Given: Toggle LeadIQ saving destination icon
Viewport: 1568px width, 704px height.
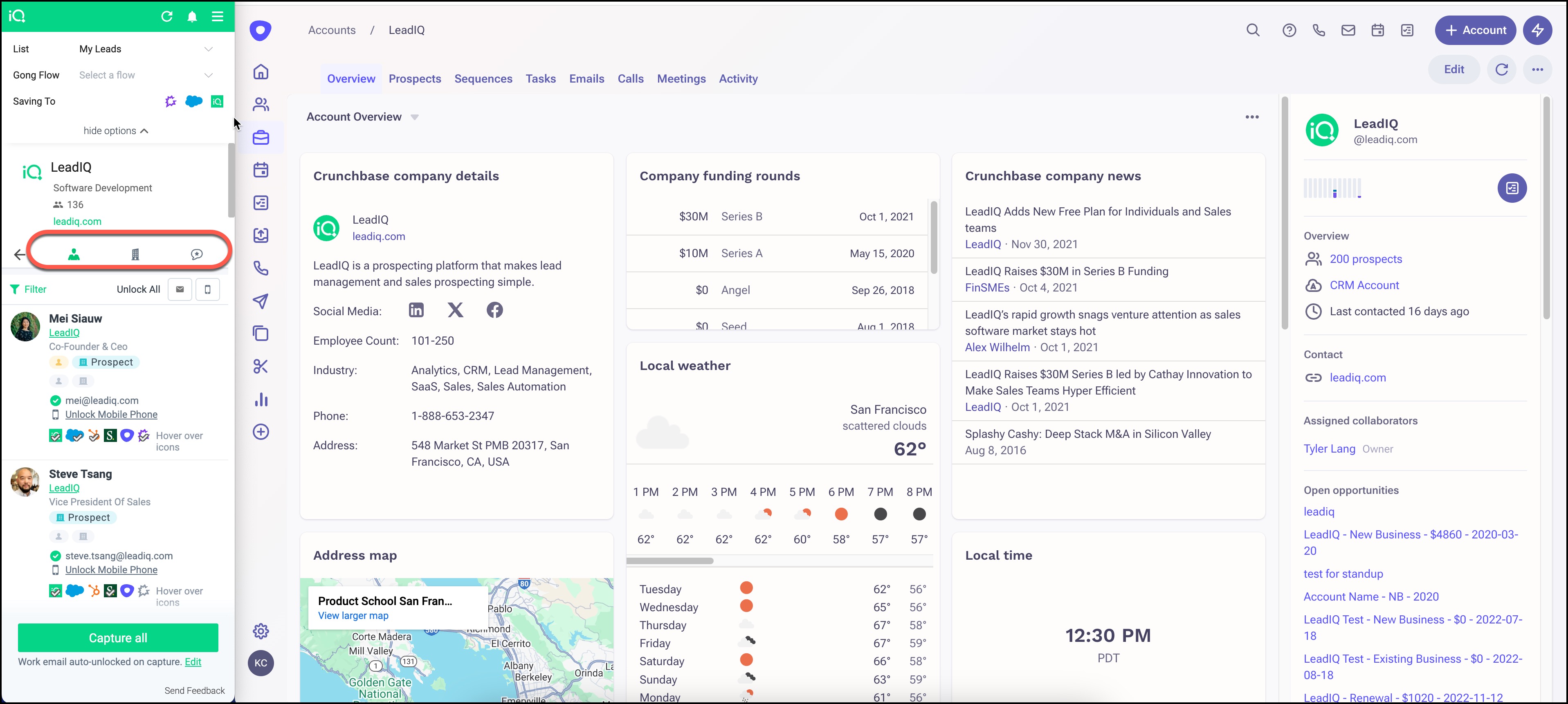Looking at the screenshot, I should pos(217,101).
